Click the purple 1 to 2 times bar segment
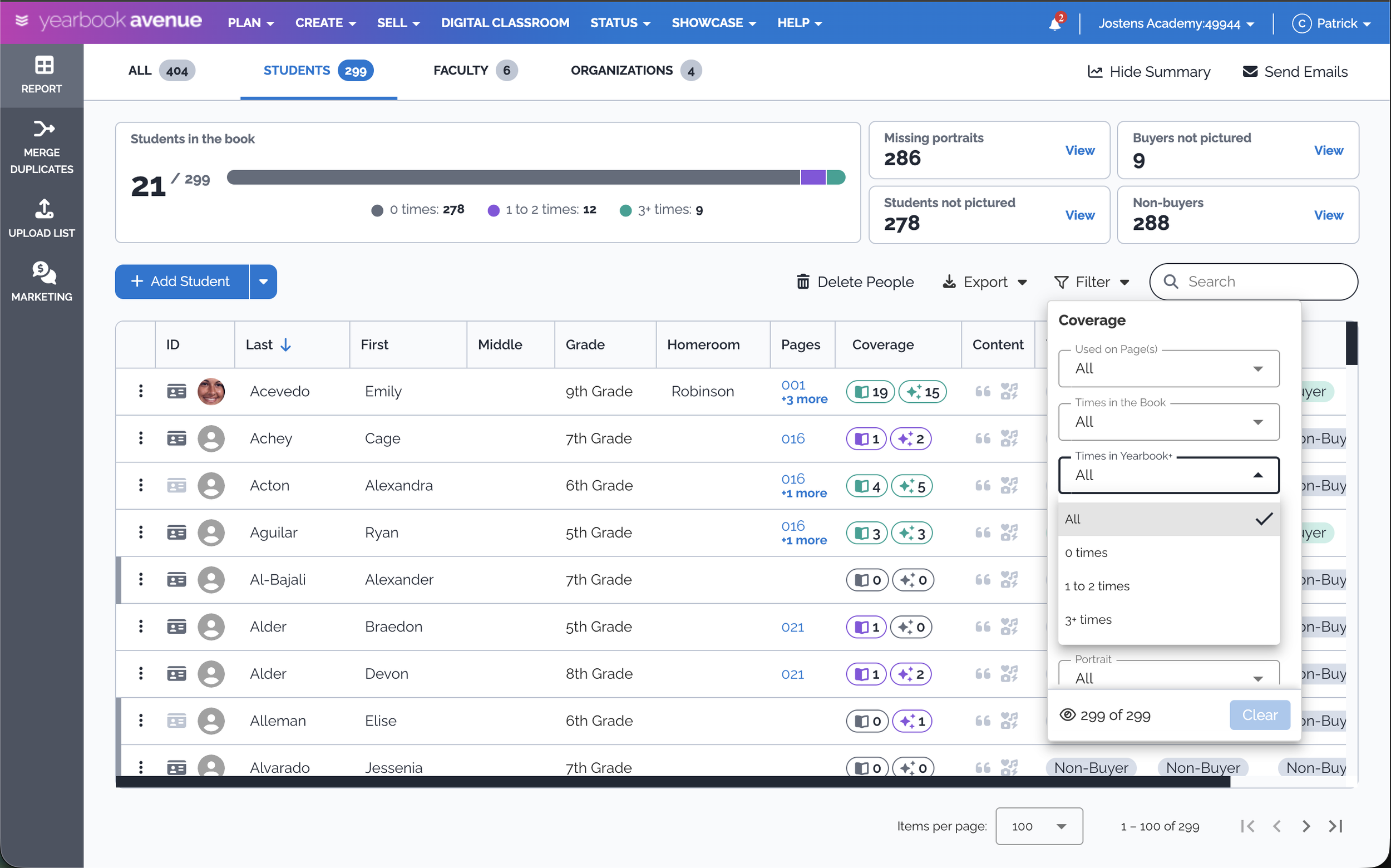 click(x=813, y=177)
